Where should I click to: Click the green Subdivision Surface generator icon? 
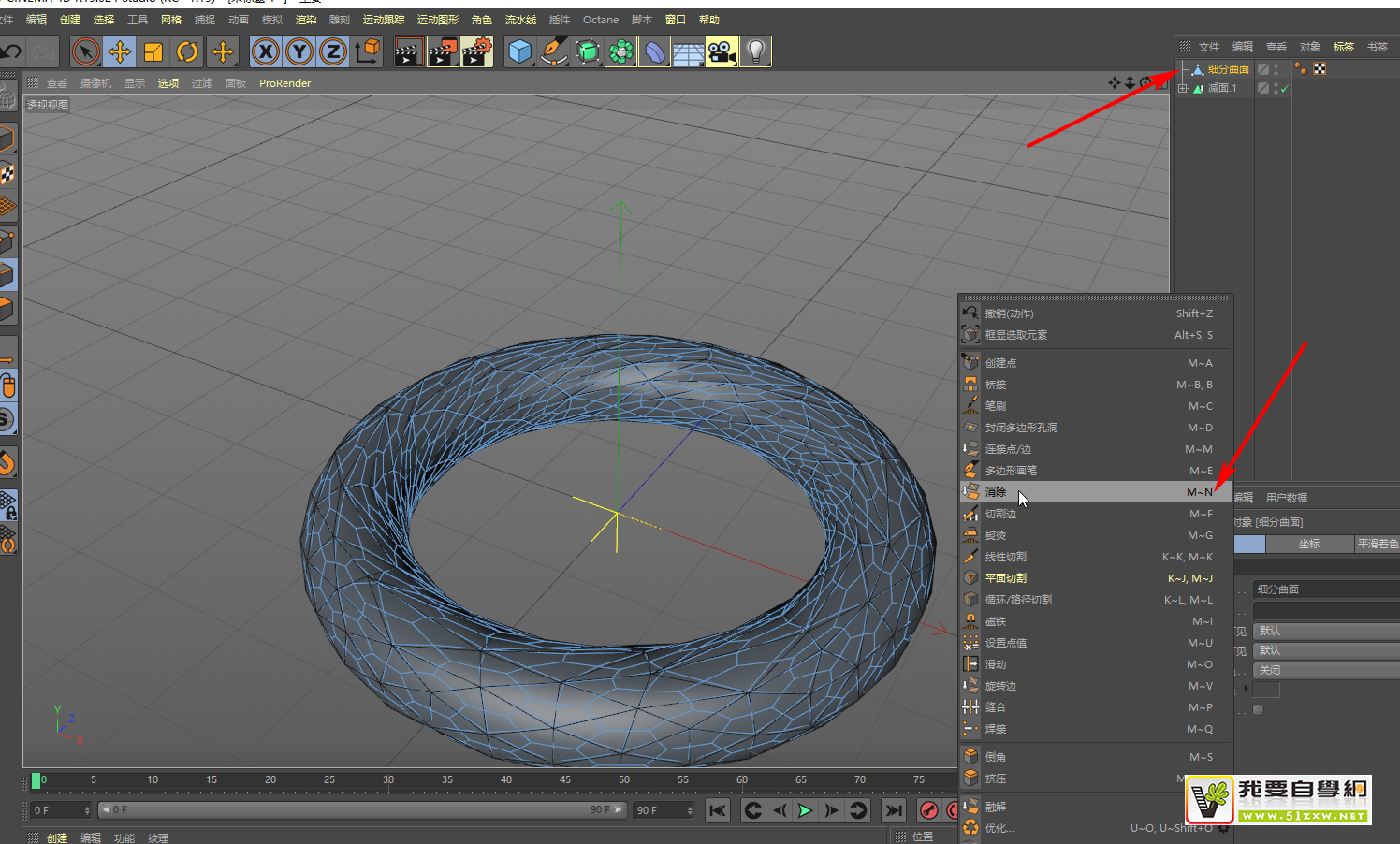click(588, 51)
